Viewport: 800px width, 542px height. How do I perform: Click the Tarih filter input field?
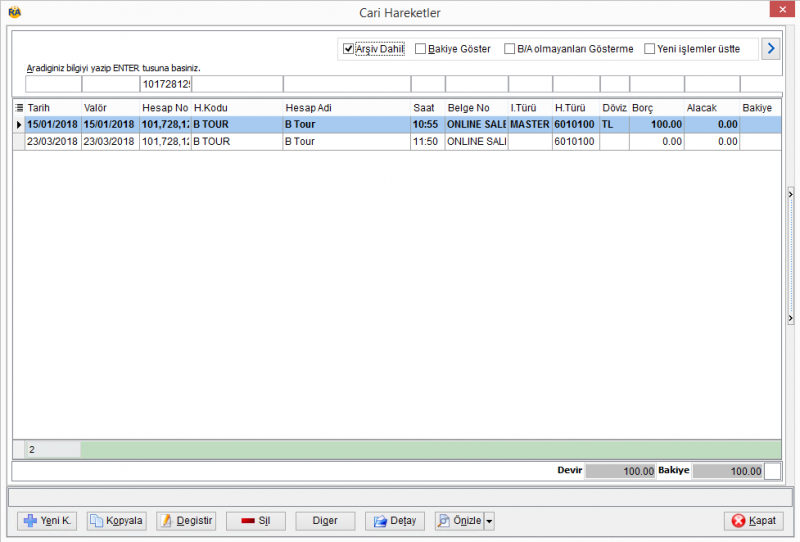point(54,84)
